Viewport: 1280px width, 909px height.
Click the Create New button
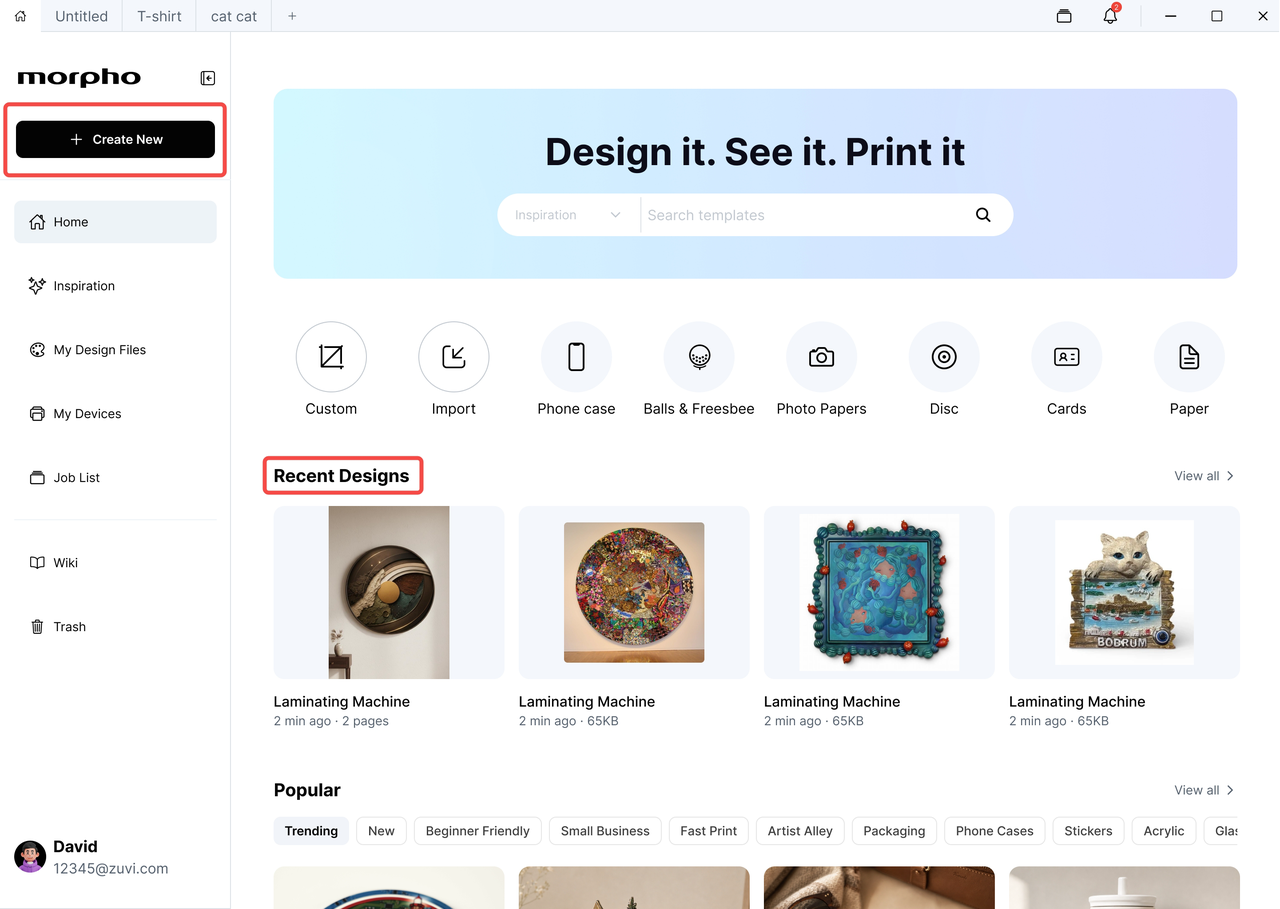point(115,140)
